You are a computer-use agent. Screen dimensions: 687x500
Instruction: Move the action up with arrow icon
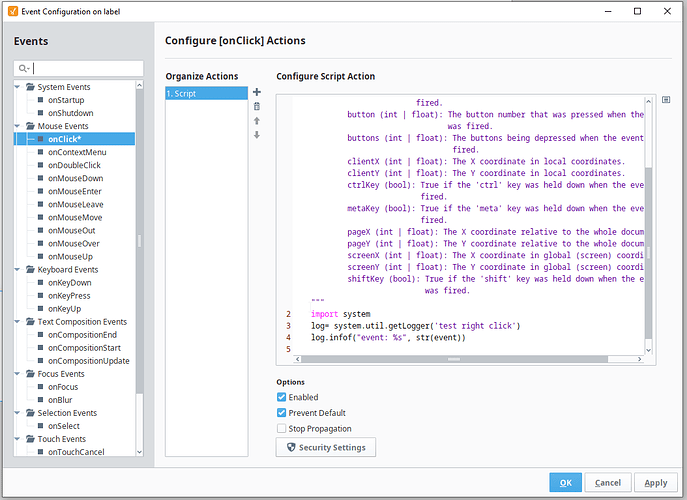[x=257, y=121]
